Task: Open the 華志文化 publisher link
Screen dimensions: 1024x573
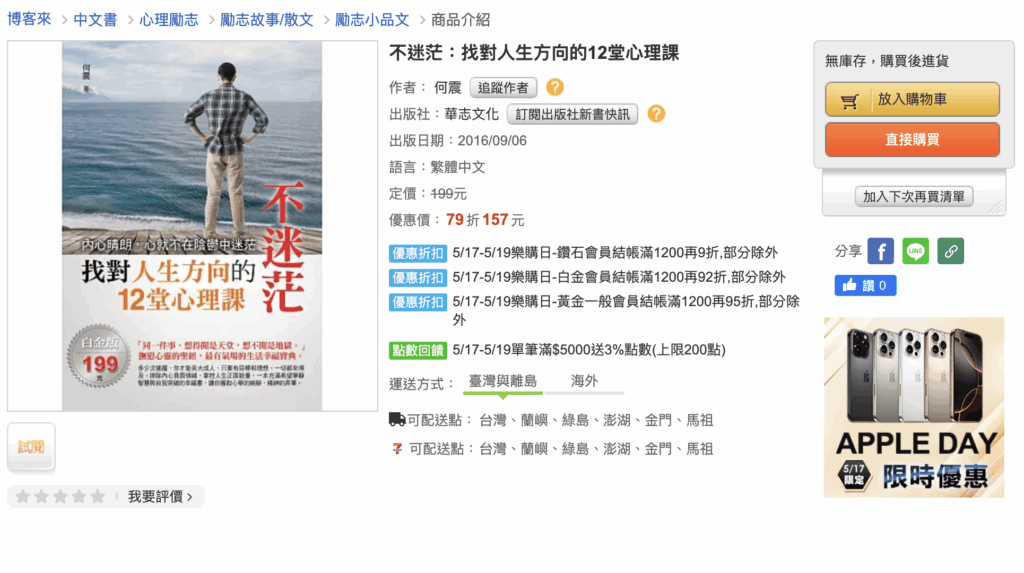Action: pyautogui.click(x=472, y=114)
